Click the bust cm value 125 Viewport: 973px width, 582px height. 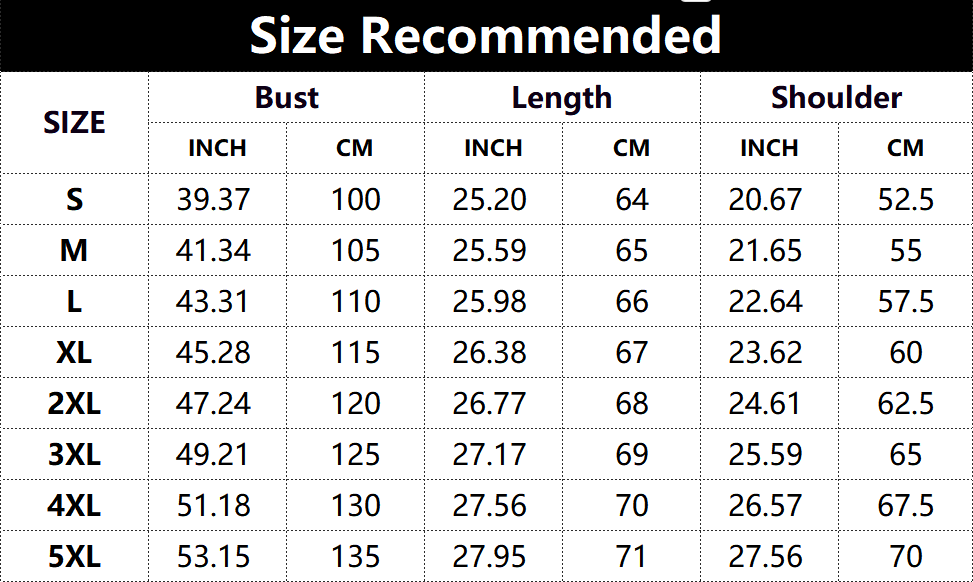[355, 454]
